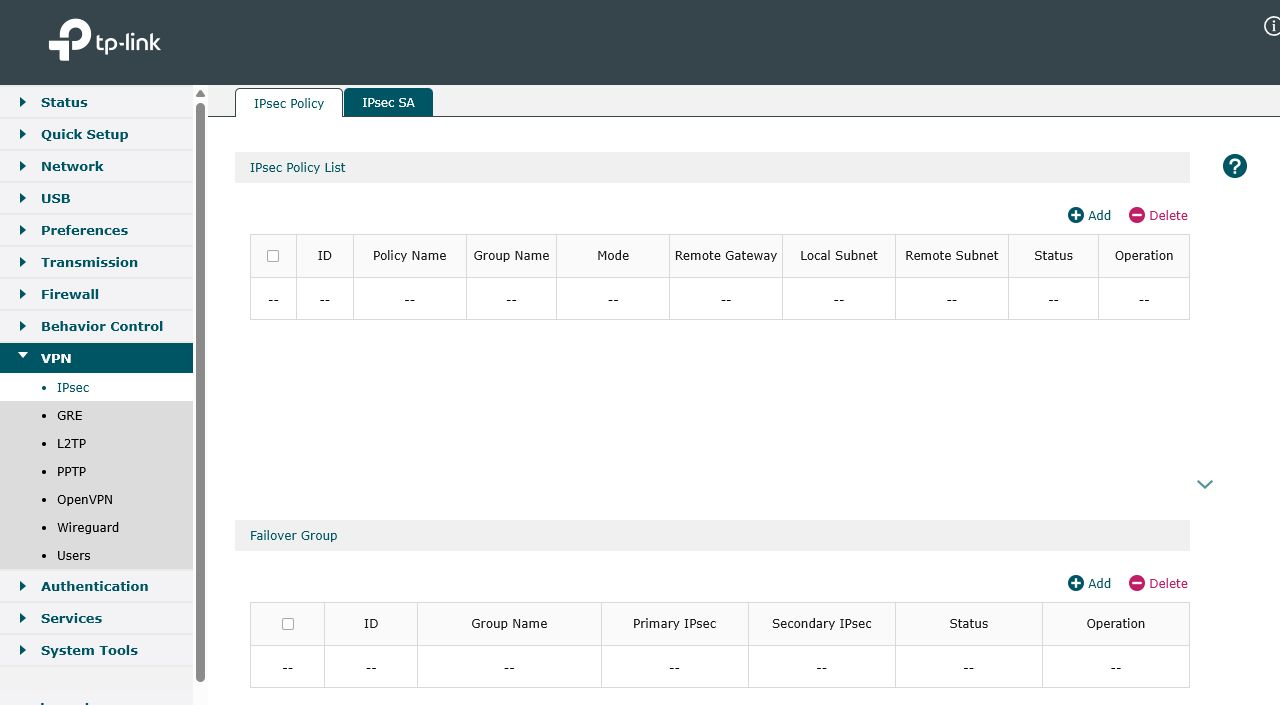The image size is (1280, 705).
Task: Expand the Preferences menu section
Action: (96, 230)
